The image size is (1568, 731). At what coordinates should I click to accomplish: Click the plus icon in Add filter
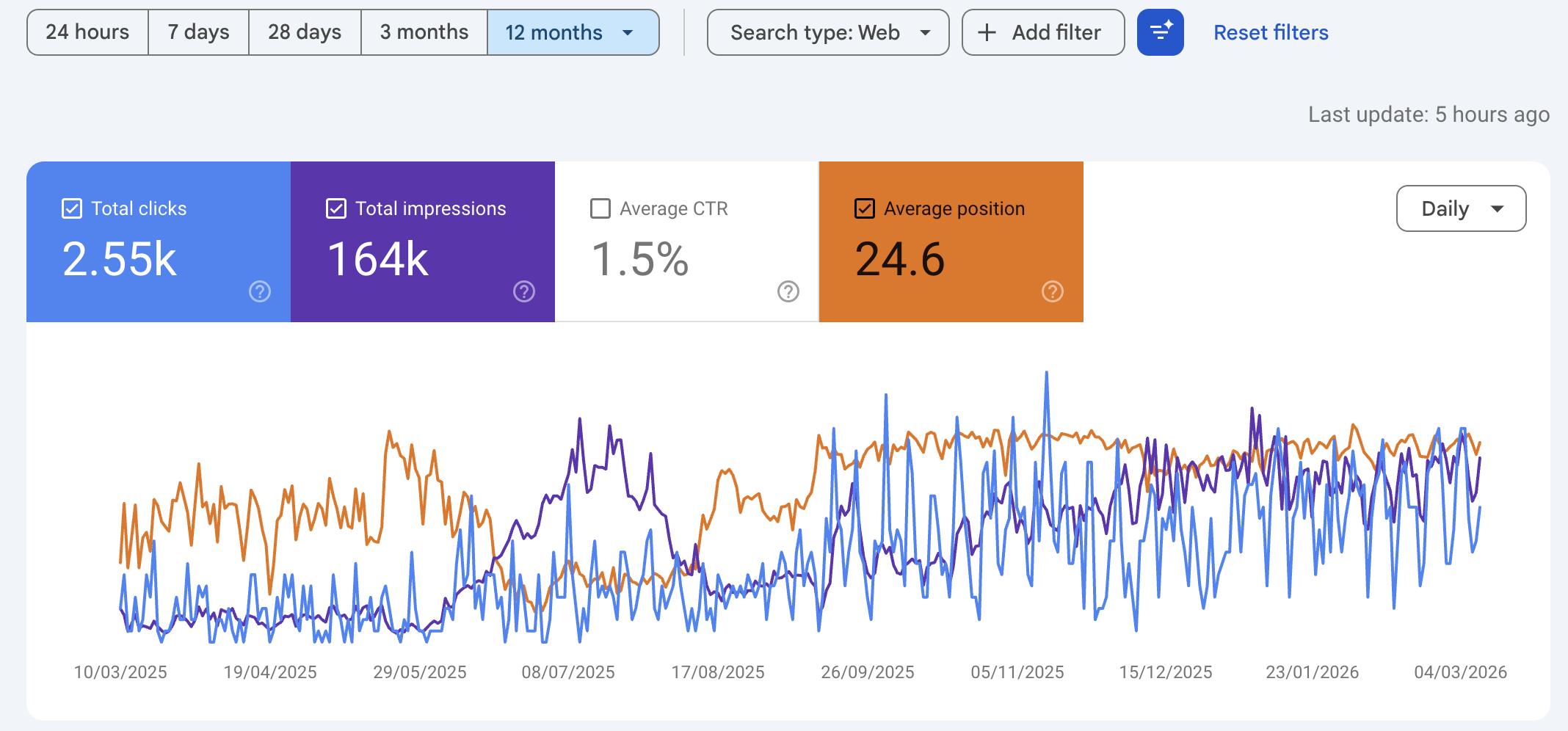coord(987,32)
